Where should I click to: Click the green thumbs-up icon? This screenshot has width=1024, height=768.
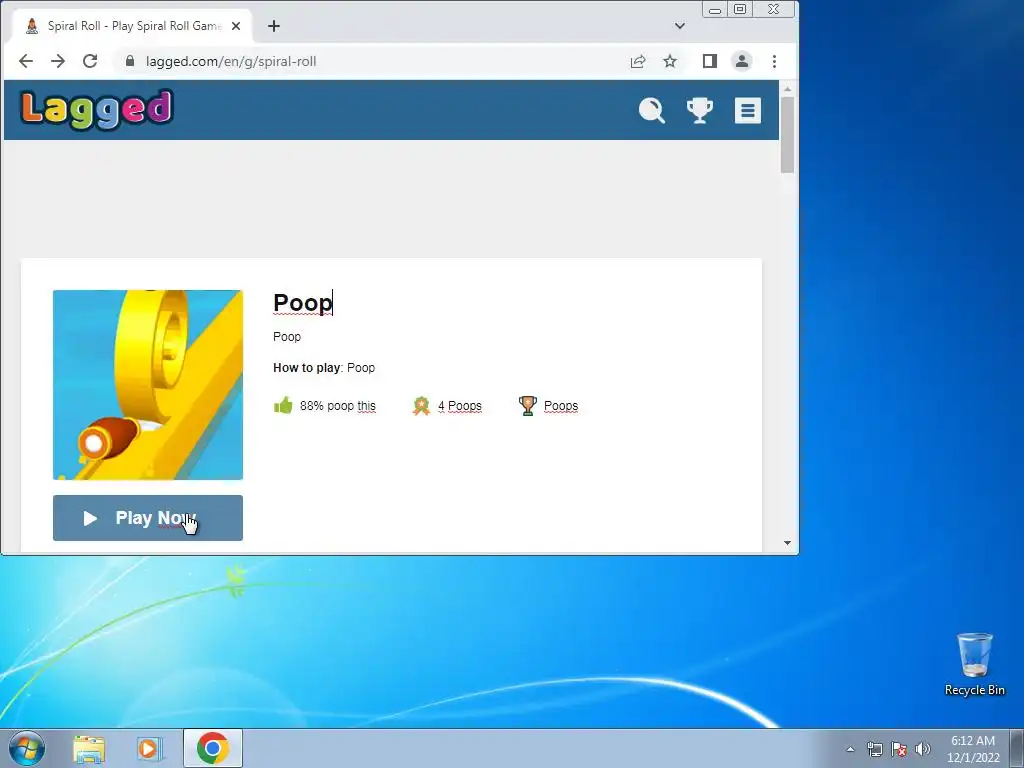pos(283,406)
